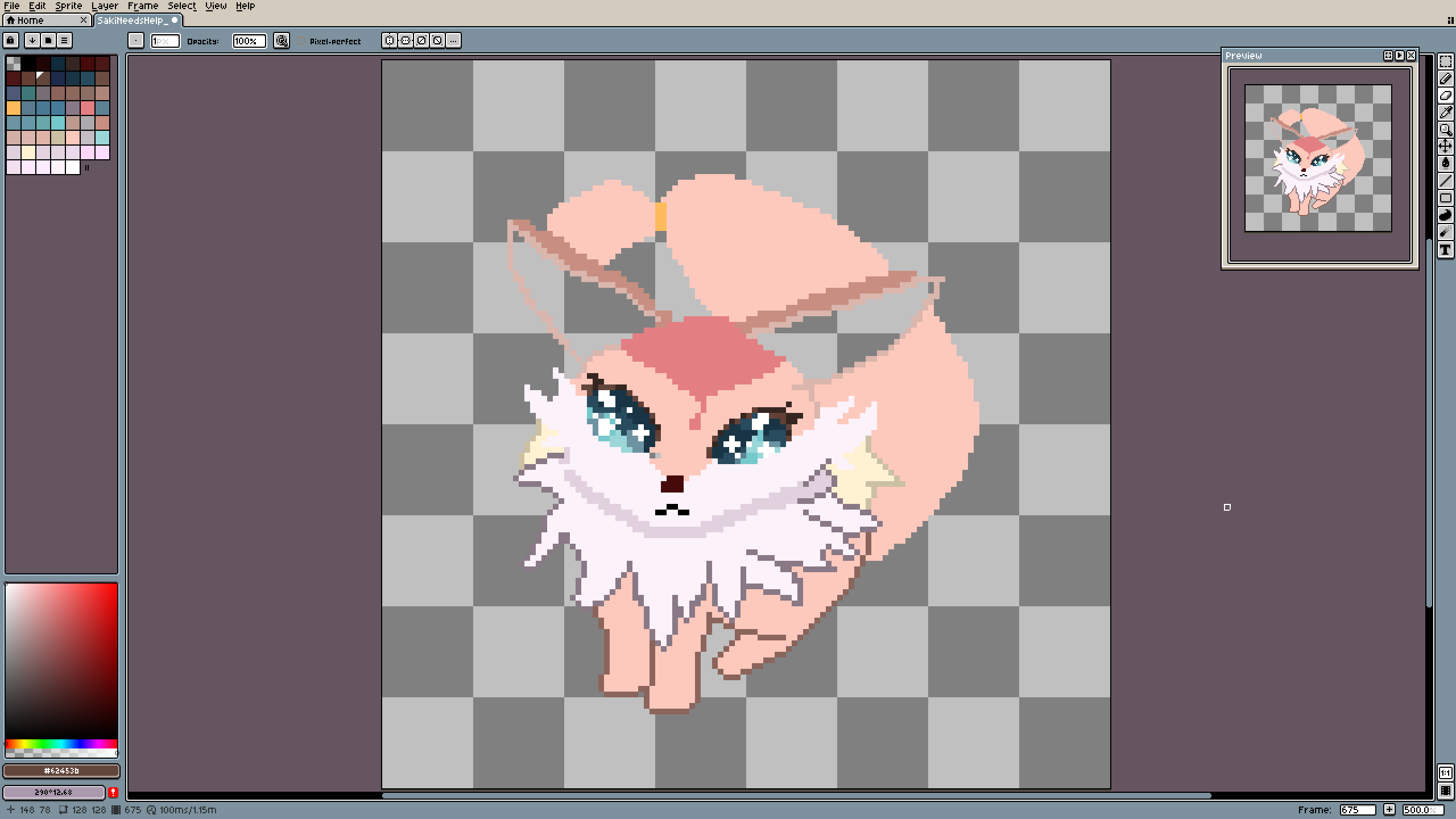The height and width of the screenshot is (819, 1456).
Task: Click the horizontal canvas scrollbar
Action: [796, 795]
